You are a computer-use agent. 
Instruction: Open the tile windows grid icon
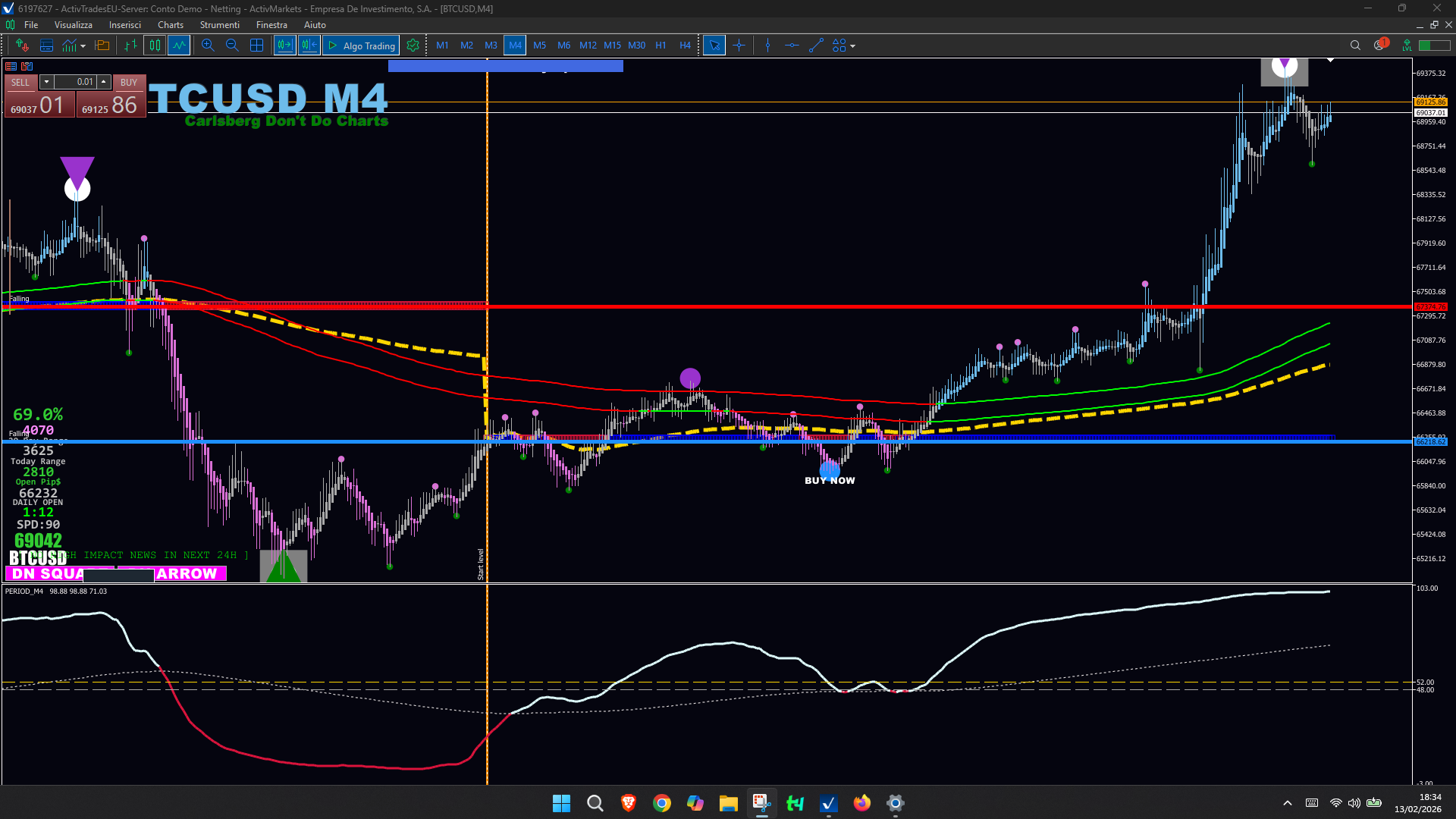[x=257, y=45]
